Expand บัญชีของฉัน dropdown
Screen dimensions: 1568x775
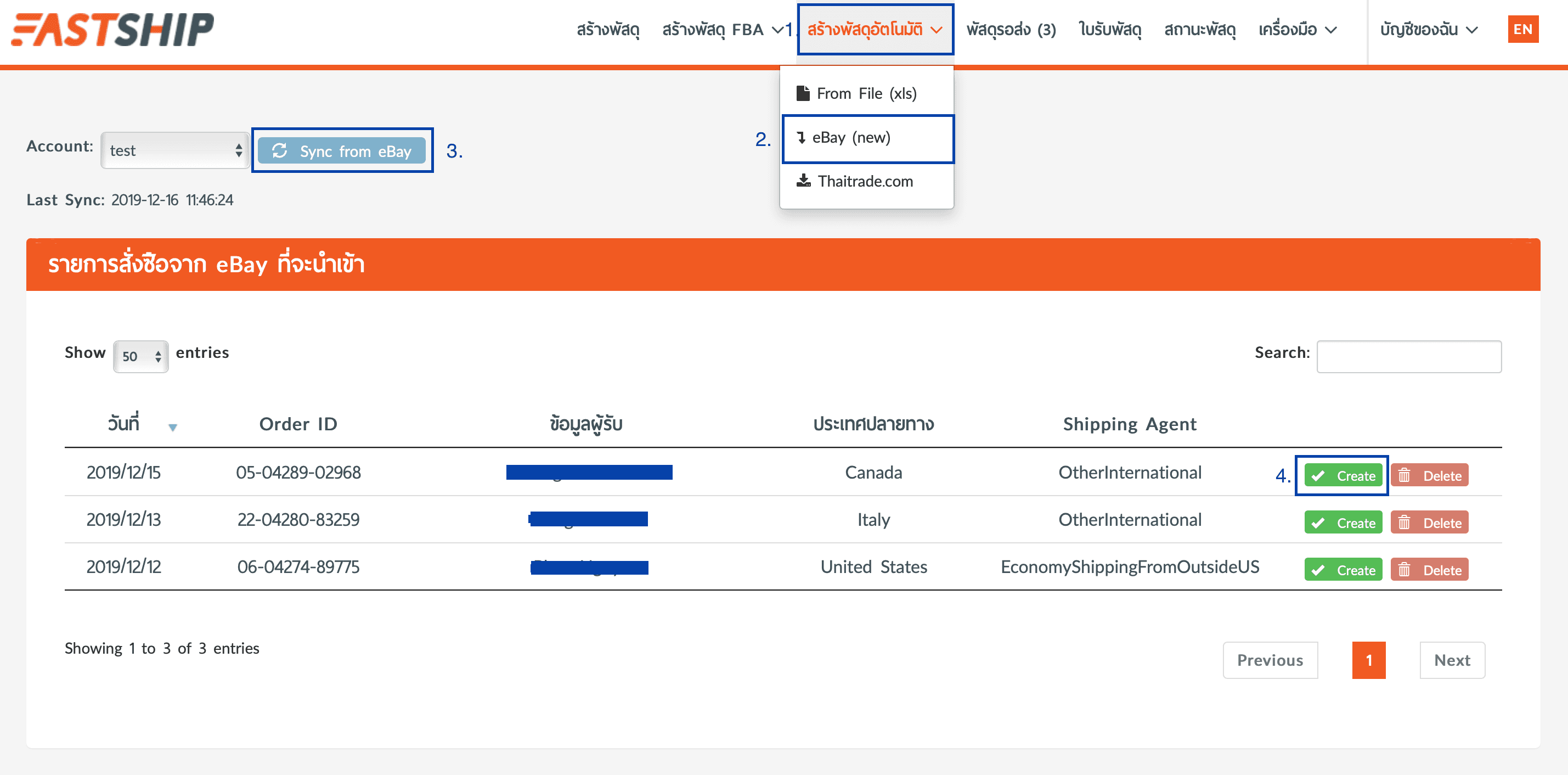click(x=1429, y=29)
